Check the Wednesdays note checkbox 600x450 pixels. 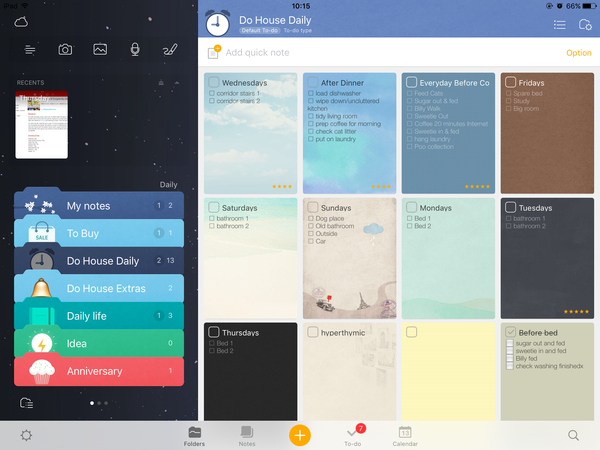(x=214, y=82)
